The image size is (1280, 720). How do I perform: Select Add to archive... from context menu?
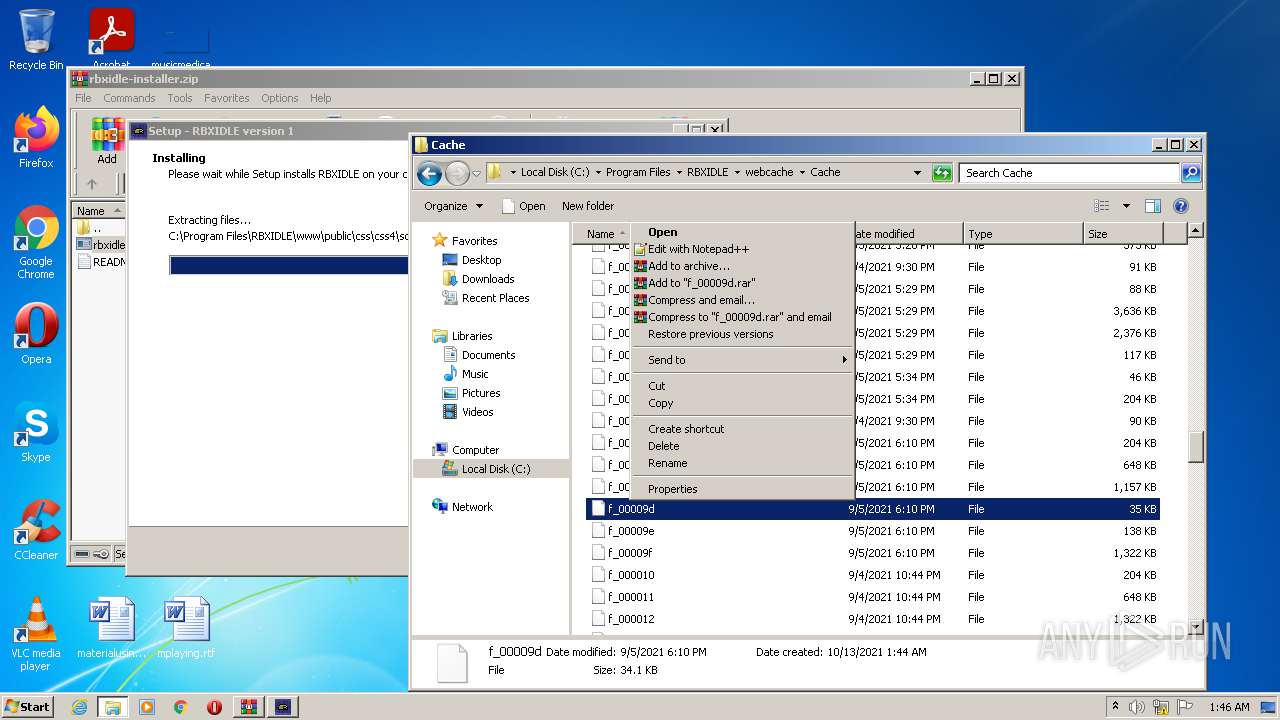point(742,266)
